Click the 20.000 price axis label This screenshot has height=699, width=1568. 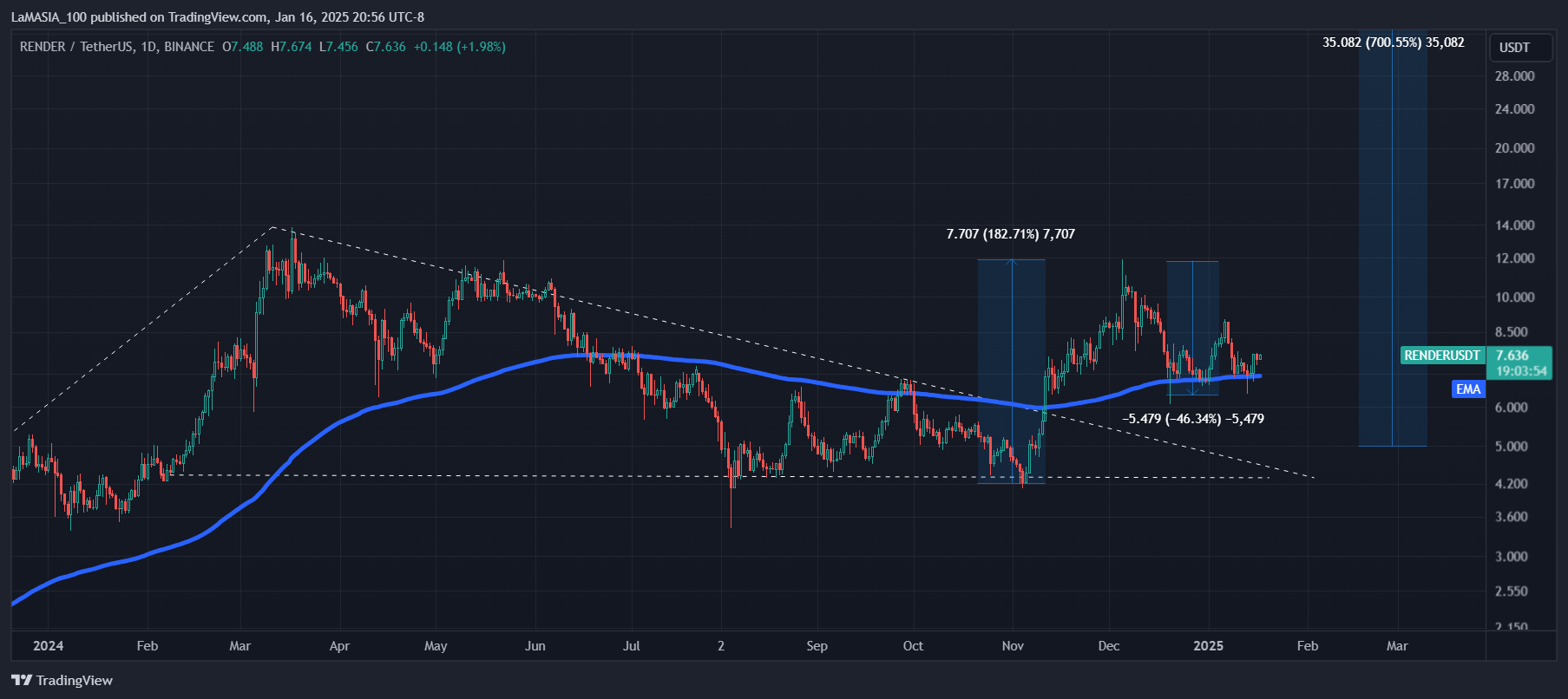[1515, 148]
